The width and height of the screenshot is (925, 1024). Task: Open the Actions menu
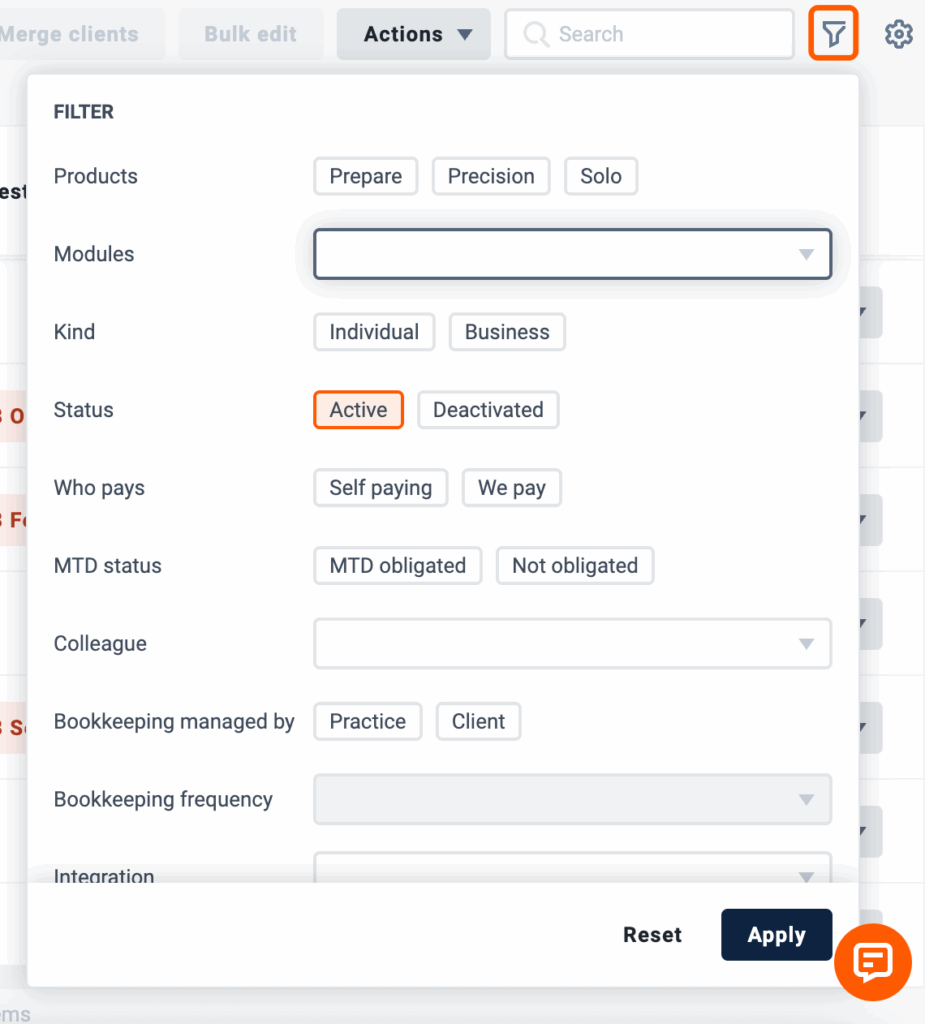coord(414,34)
